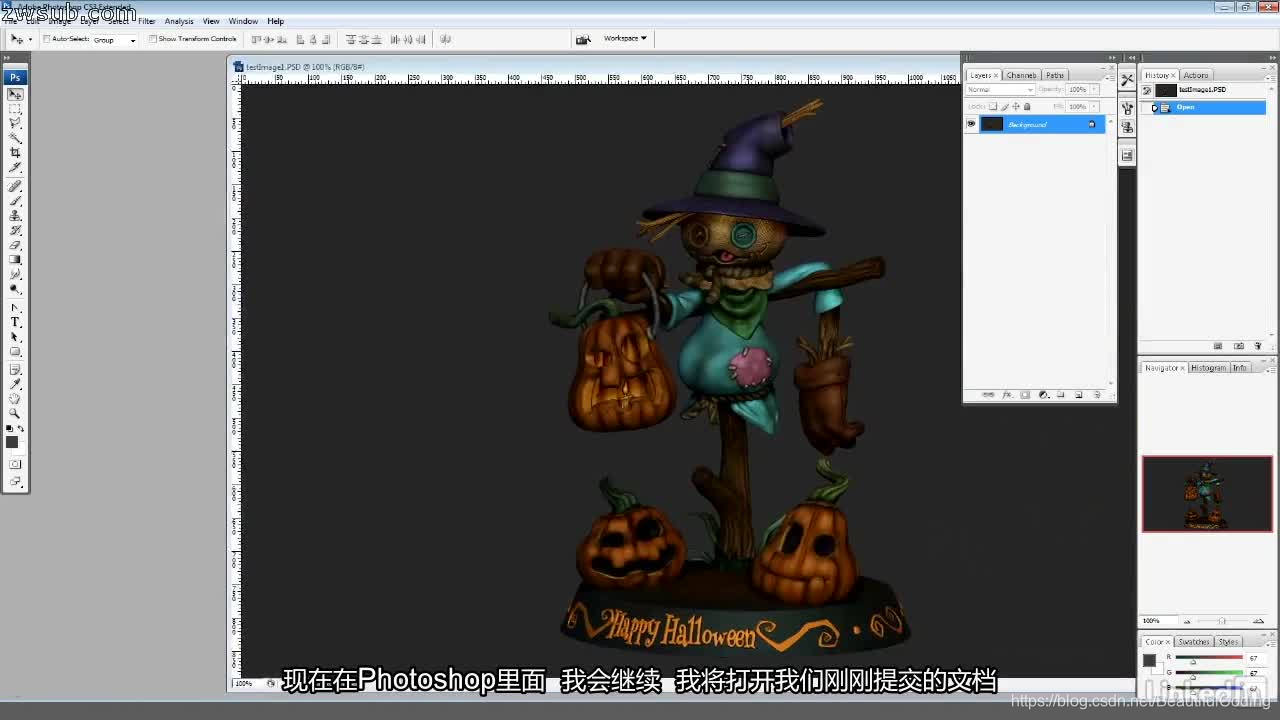The height and width of the screenshot is (720, 1280).
Task: Toggle lock position in Layers panel
Action: click(1016, 106)
